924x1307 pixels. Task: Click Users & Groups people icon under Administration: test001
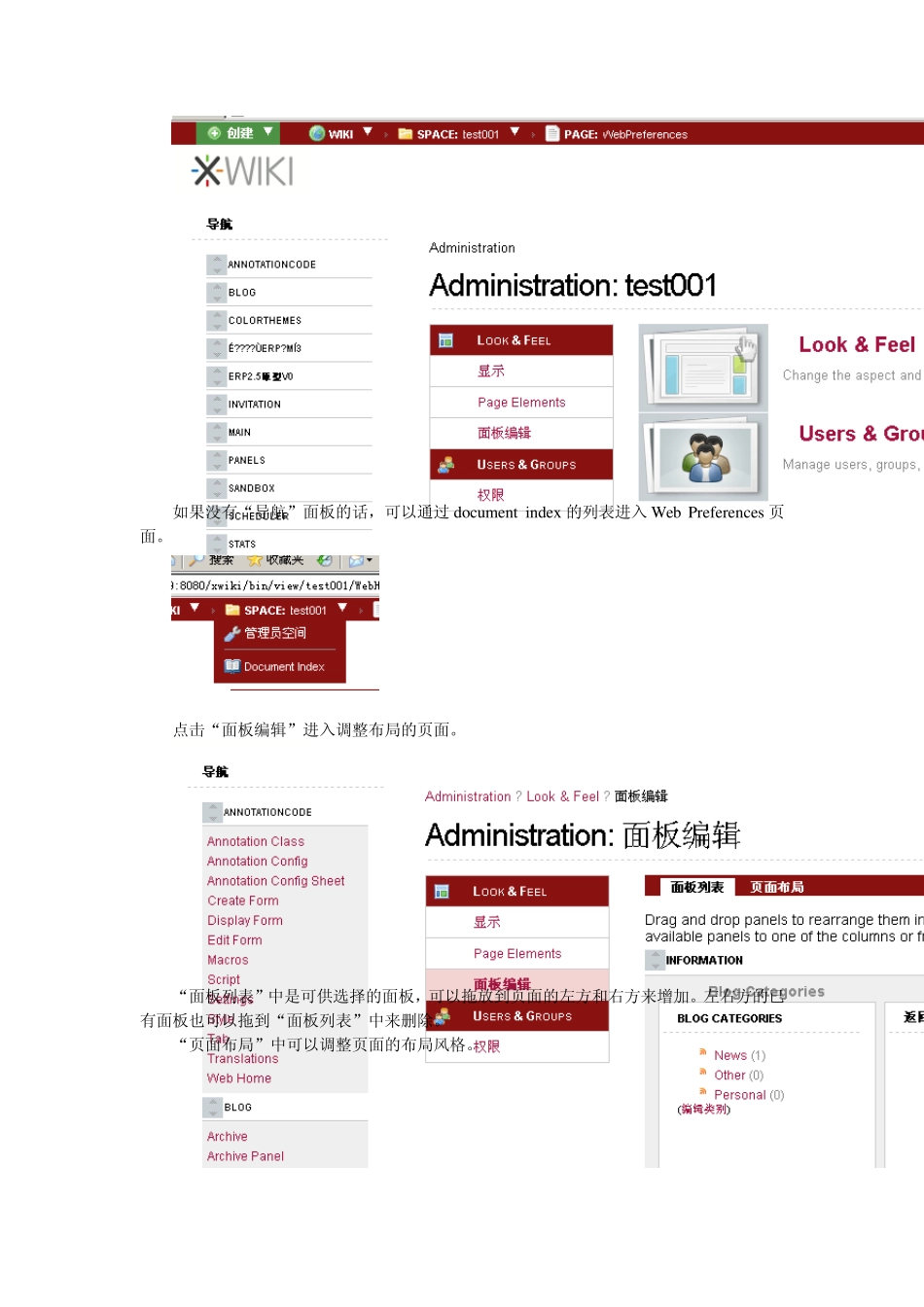tap(445, 465)
